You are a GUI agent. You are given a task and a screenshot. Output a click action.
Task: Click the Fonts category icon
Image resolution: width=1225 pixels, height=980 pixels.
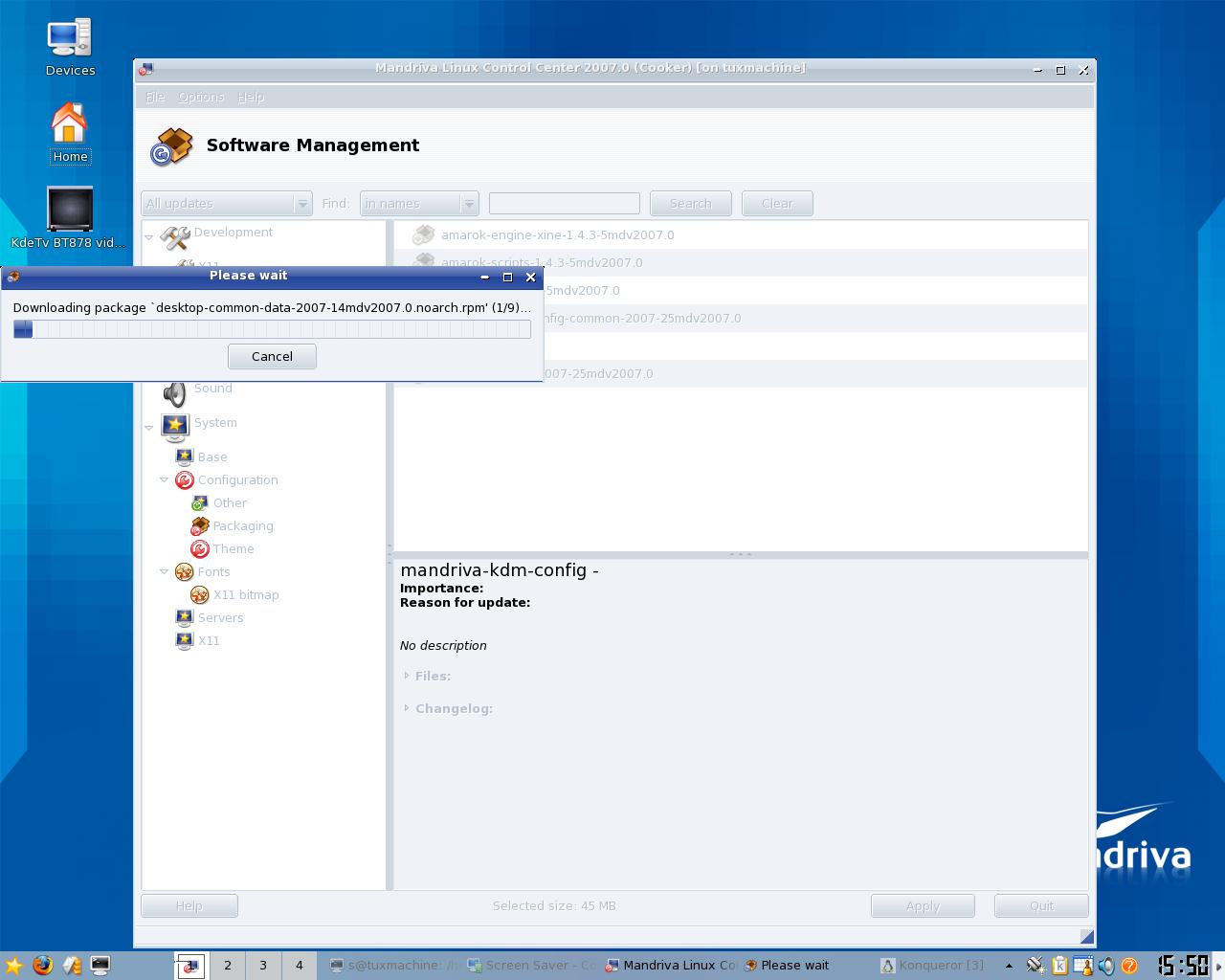click(x=185, y=571)
